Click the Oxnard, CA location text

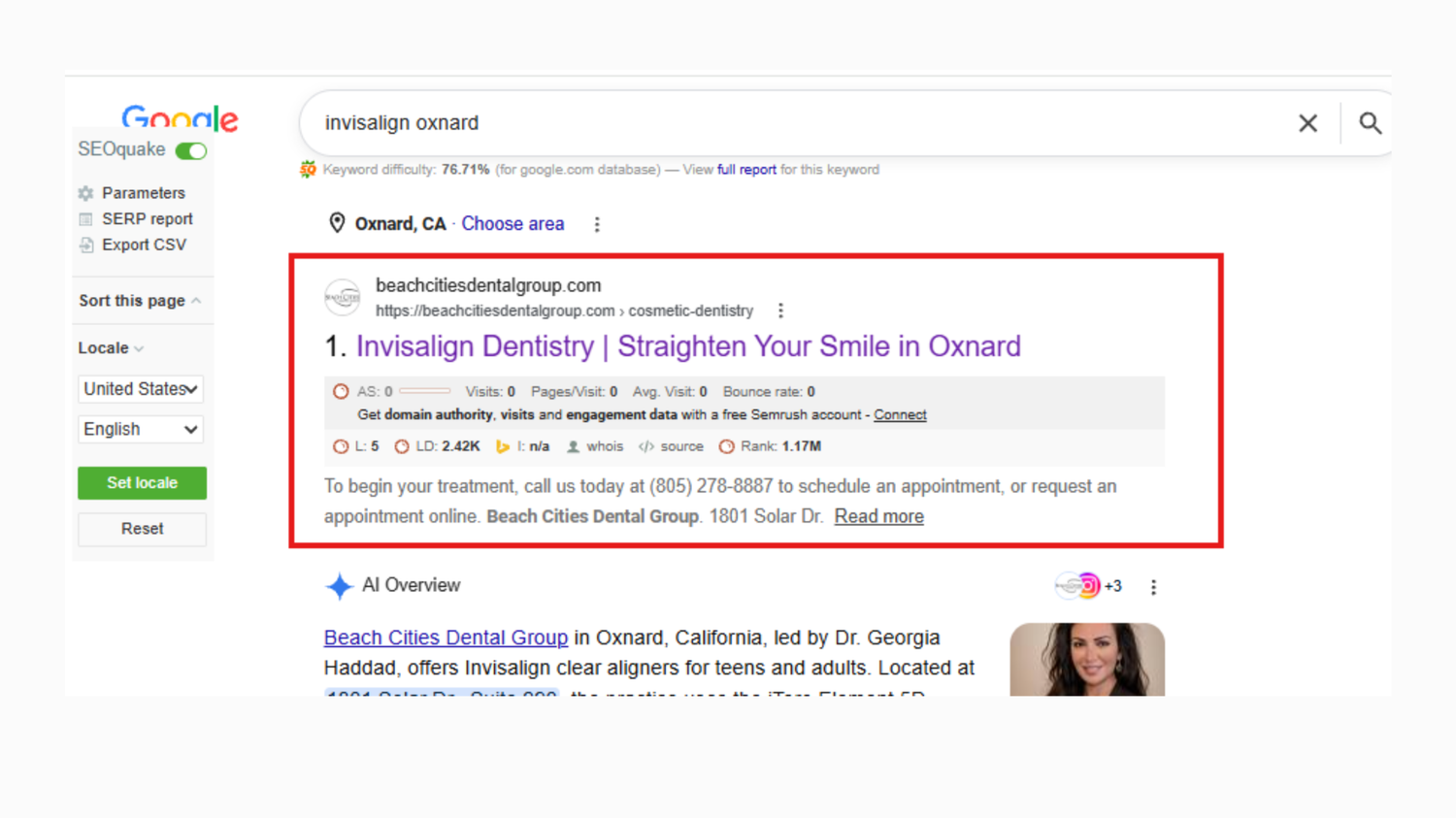400,224
